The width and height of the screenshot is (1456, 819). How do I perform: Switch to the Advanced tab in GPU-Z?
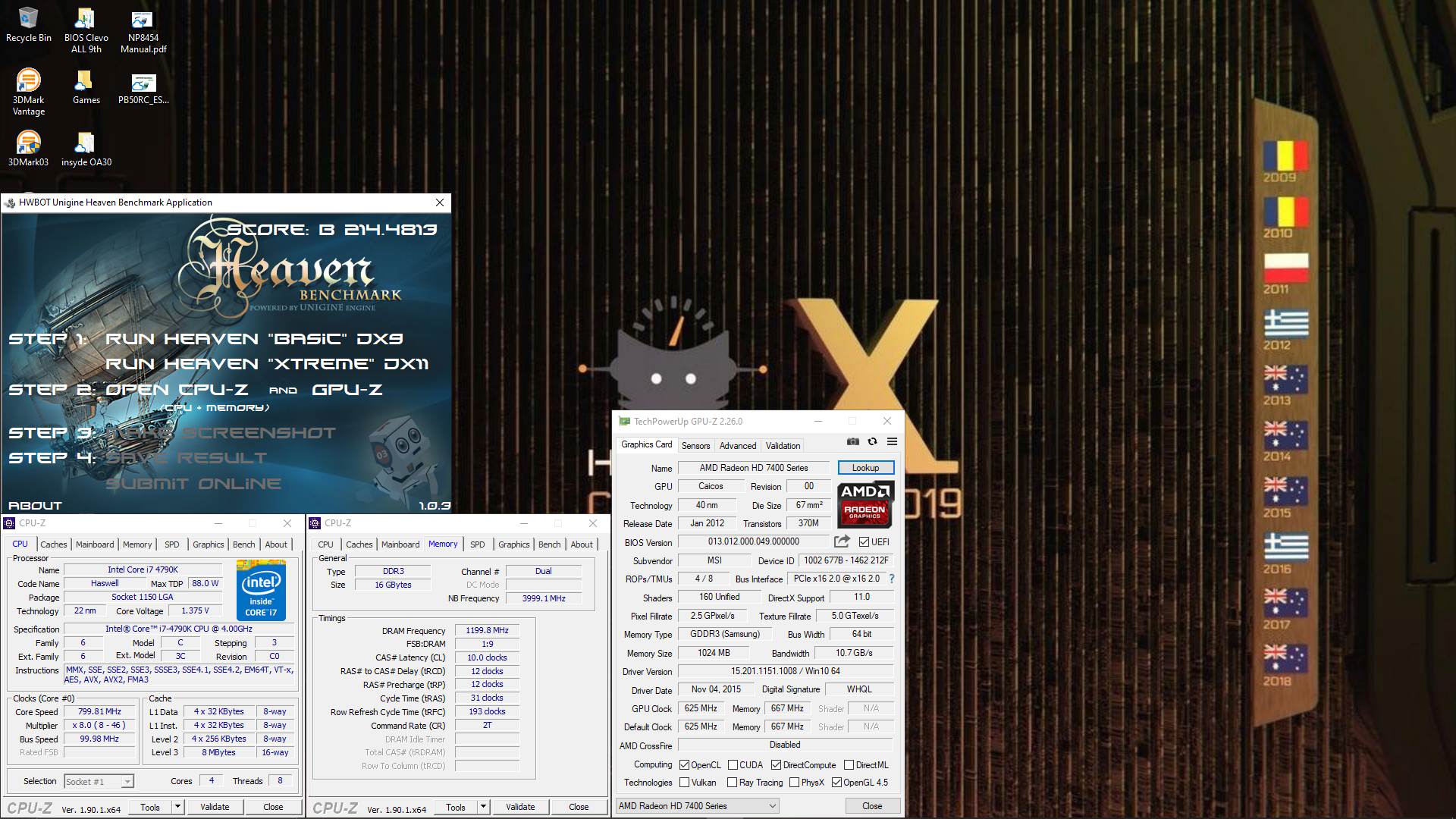(738, 446)
